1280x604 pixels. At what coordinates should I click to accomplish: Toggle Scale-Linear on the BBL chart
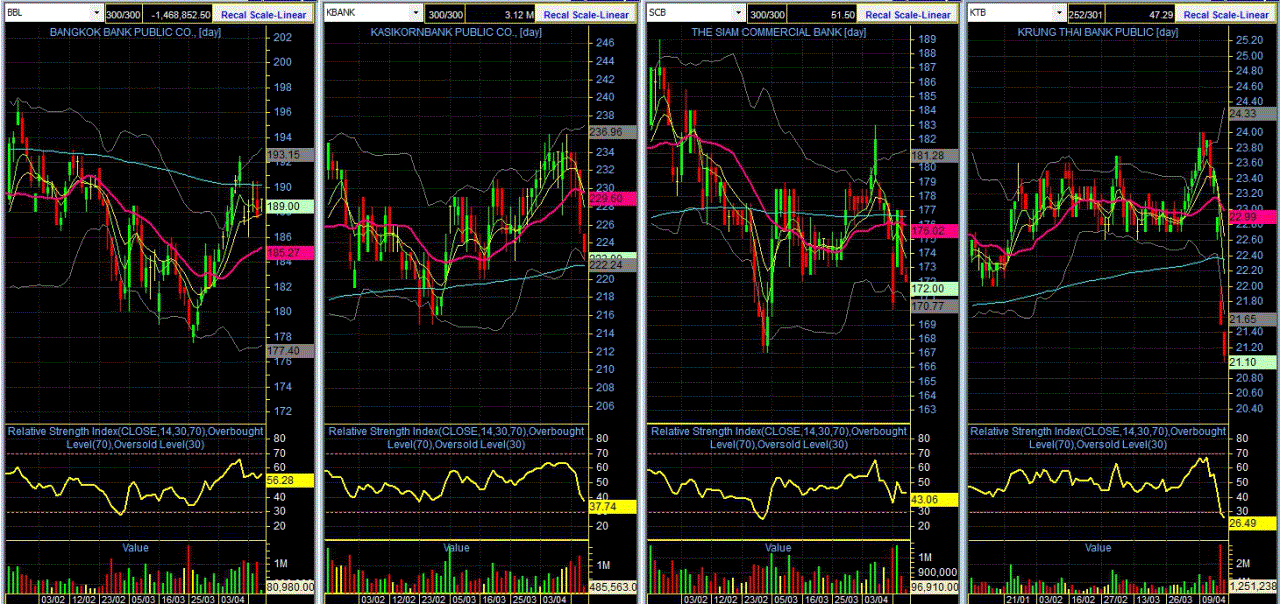tap(279, 15)
